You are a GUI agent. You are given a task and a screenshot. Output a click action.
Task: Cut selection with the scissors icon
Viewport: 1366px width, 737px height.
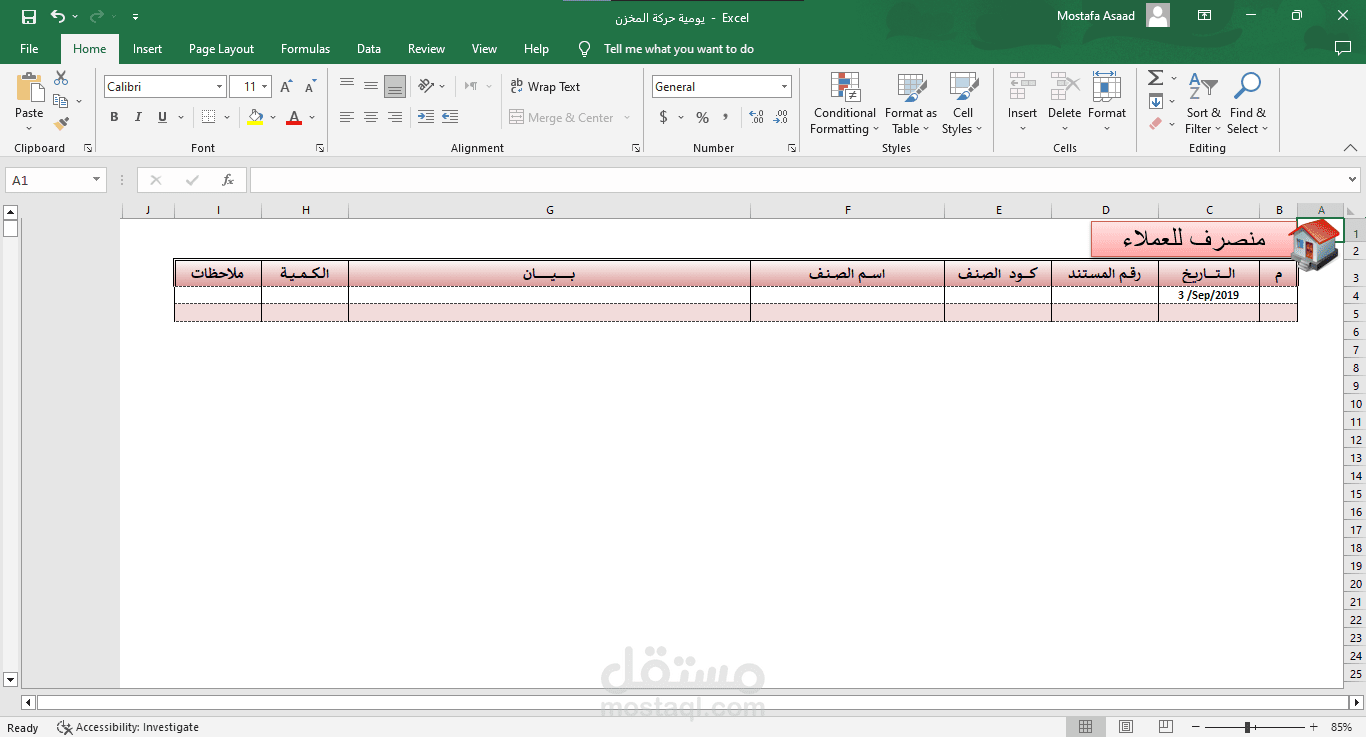point(61,78)
